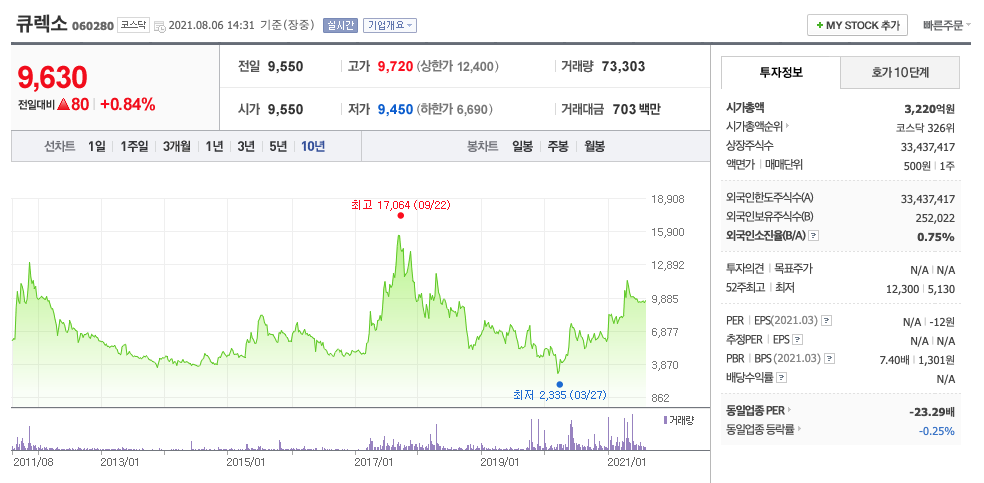Screen dimensions: 984x483
Task: Open the help icon beside 배당수익률
Action: coord(781,378)
